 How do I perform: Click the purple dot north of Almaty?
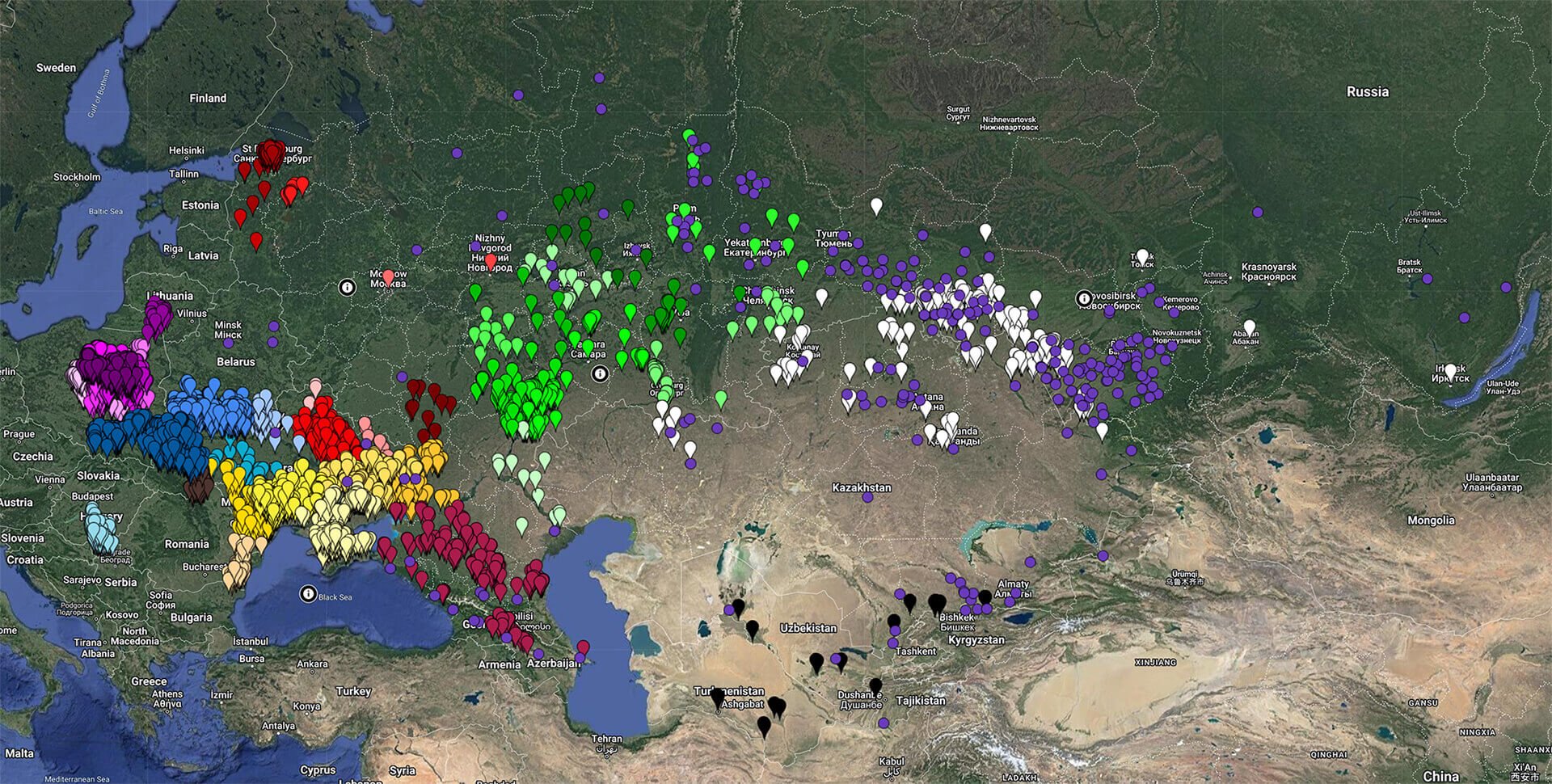pyautogui.click(x=1030, y=562)
